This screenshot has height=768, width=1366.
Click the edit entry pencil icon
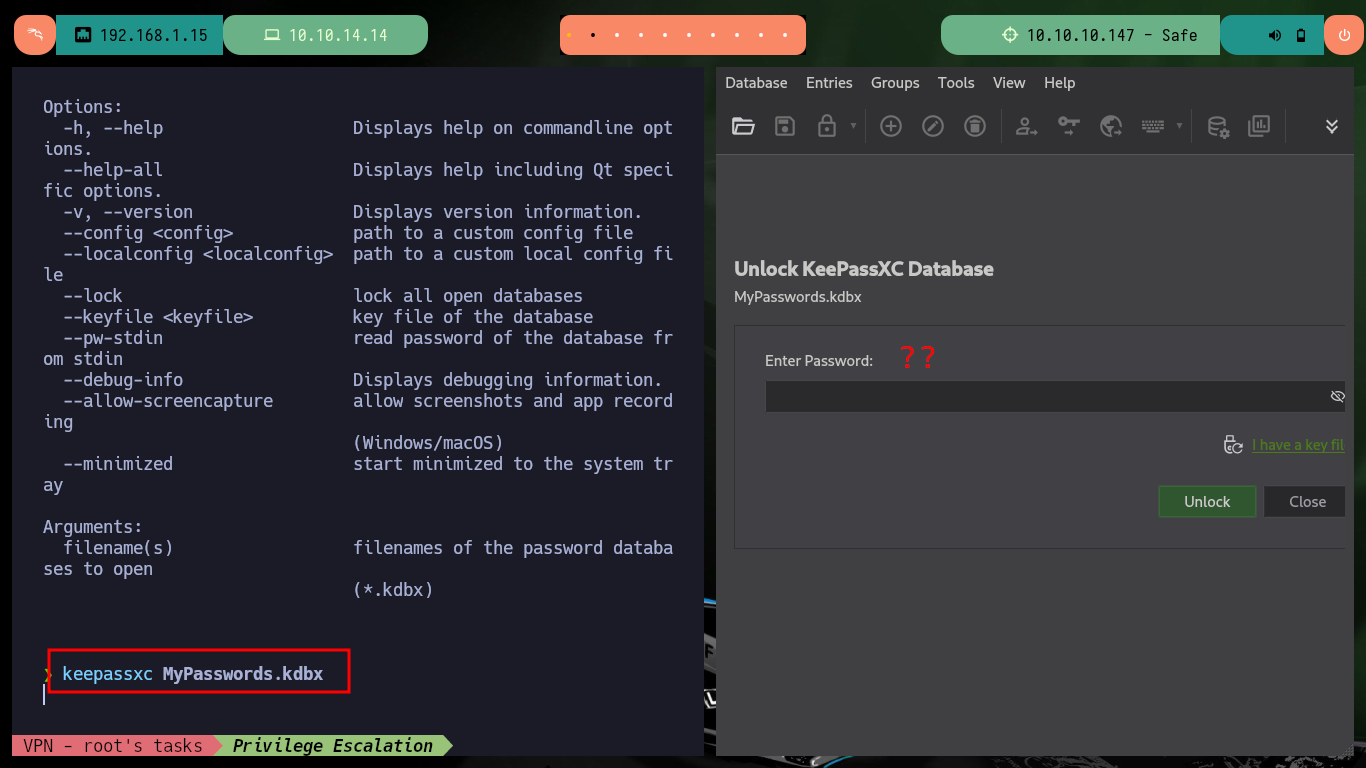[933, 126]
